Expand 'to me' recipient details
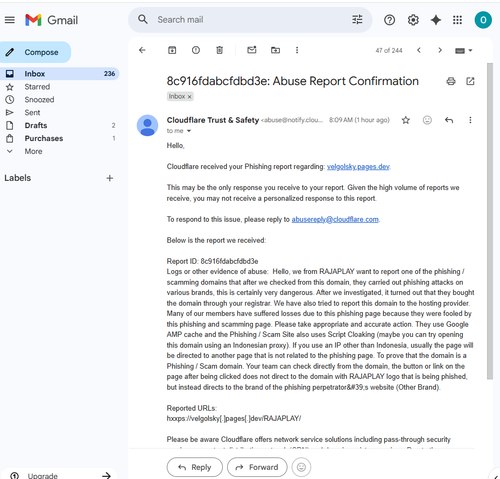Screen dimensions: 500x479 pyautogui.click(x=189, y=131)
